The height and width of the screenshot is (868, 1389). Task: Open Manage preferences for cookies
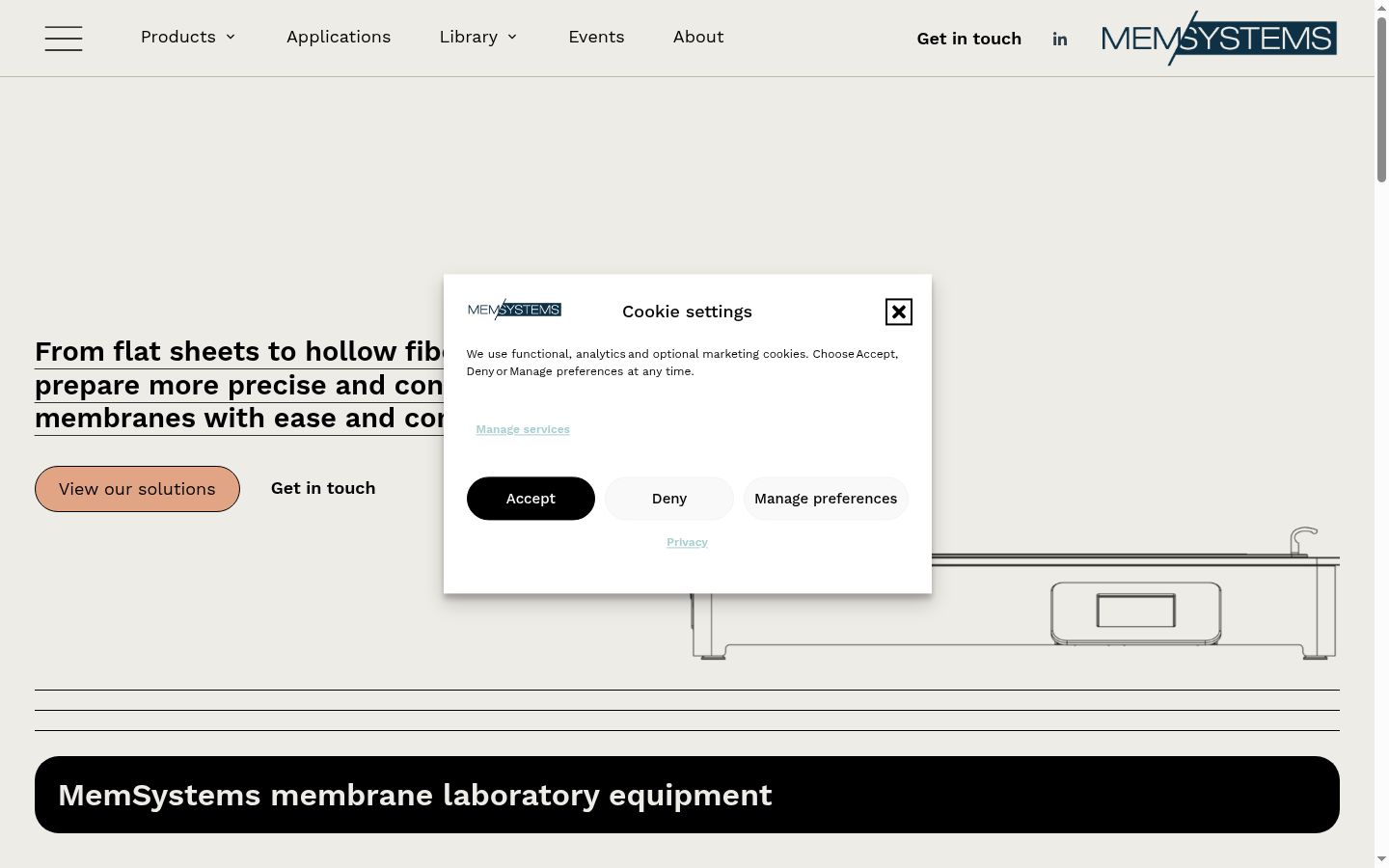tap(826, 499)
